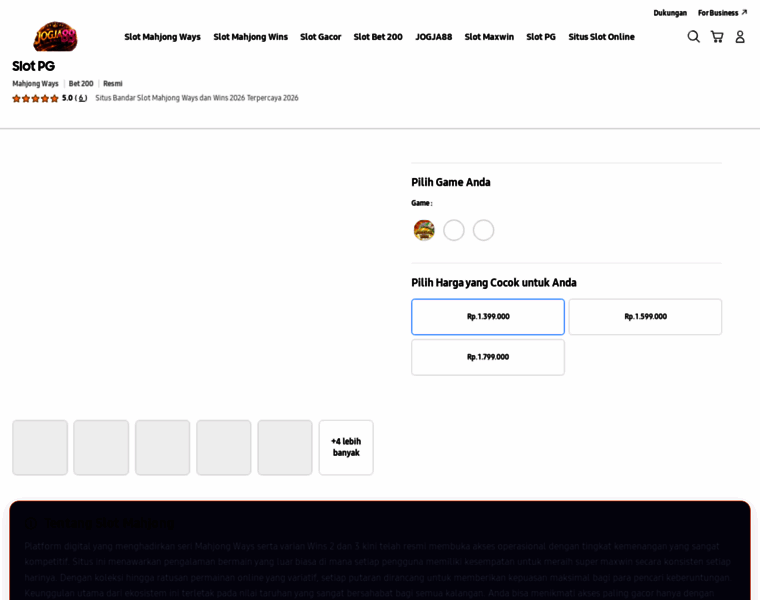Open the user account icon
Image resolution: width=760 pixels, height=600 pixels.
[740, 37]
